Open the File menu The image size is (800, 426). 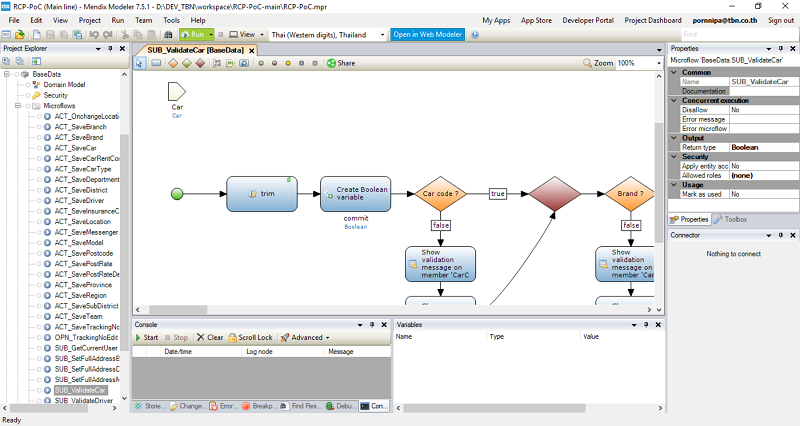click(x=14, y=20)
